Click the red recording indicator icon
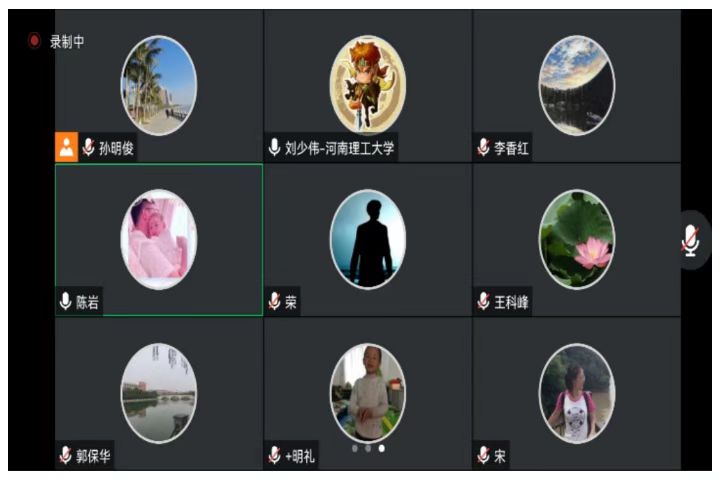The width and height of the screenshot is (720, 480). (x=34, y=41)
